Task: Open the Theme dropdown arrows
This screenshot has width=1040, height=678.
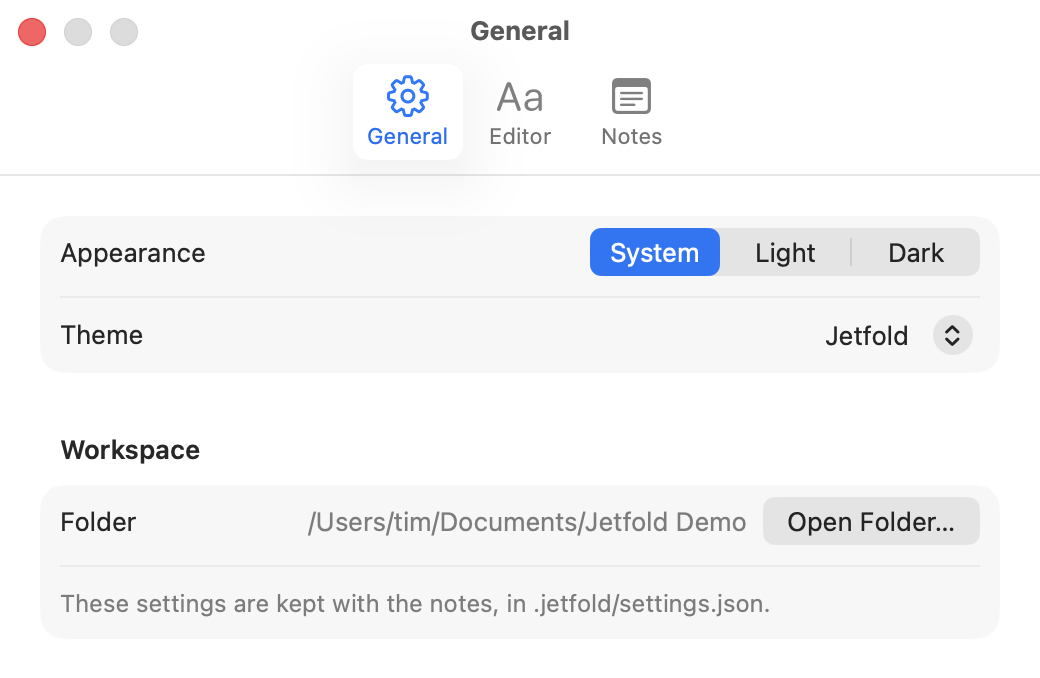Action: point(952,335)
